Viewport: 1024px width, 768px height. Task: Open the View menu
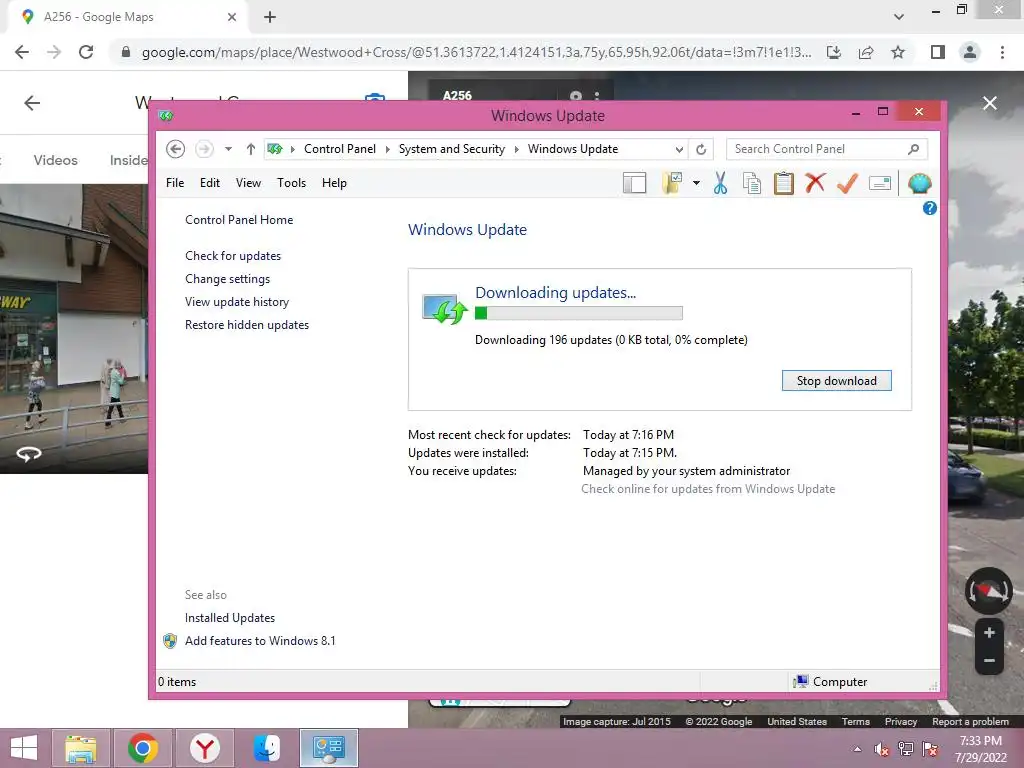tap(248, 183)
